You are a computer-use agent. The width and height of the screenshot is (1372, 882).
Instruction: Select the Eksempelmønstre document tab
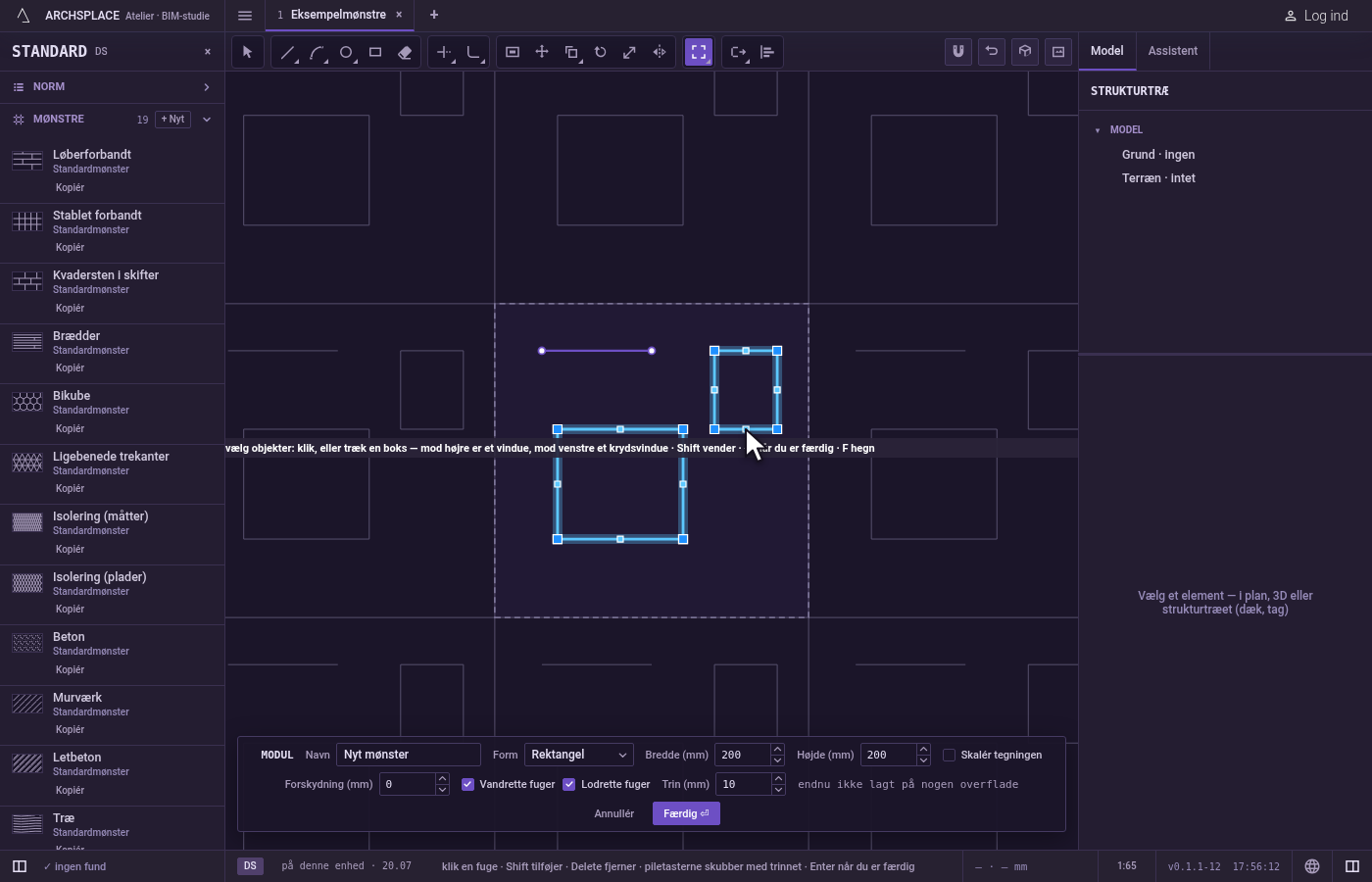[x=338, y=15]
